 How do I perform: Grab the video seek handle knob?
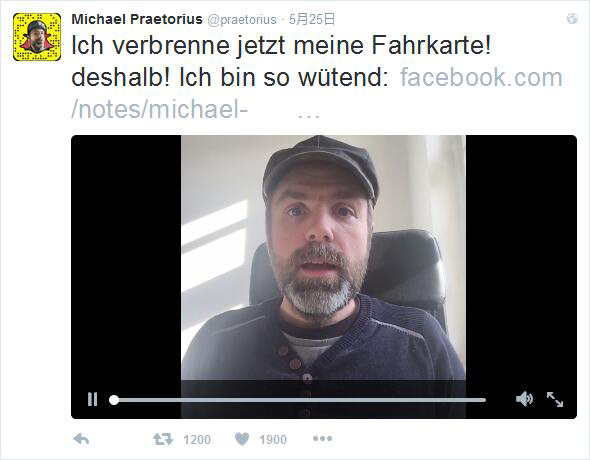(x=114, y=400)
